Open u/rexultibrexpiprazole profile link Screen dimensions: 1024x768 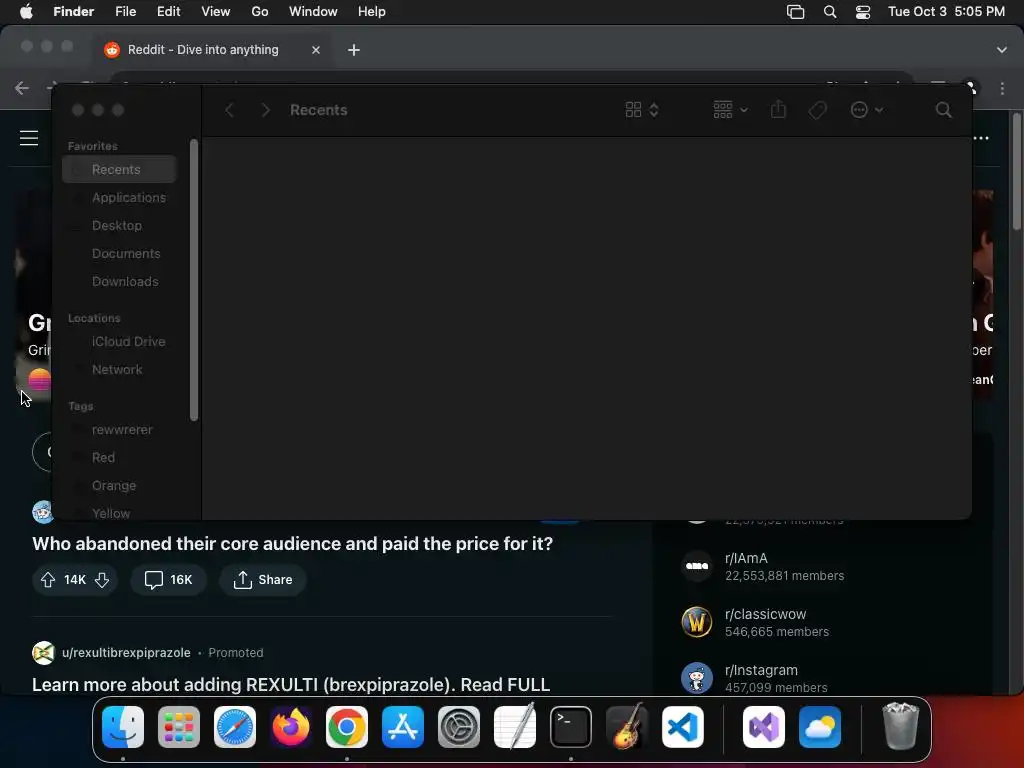[126, 652]
